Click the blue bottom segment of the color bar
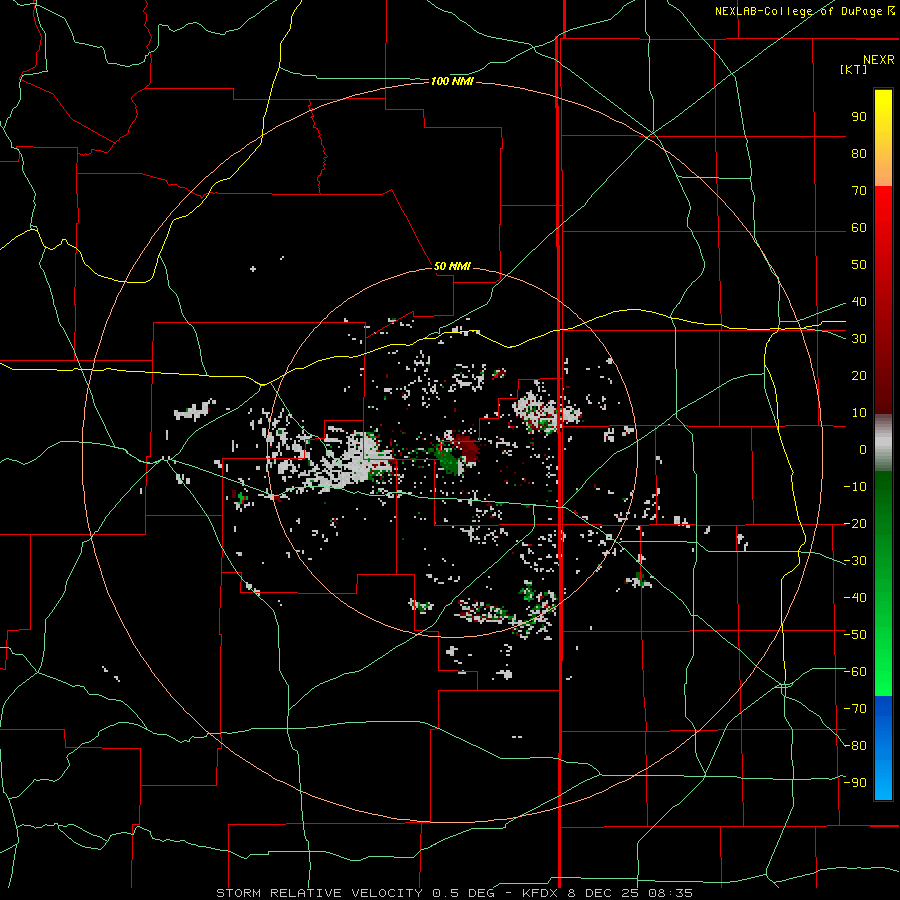The height and width of the screenshot is (900, 900). (883, 748)
